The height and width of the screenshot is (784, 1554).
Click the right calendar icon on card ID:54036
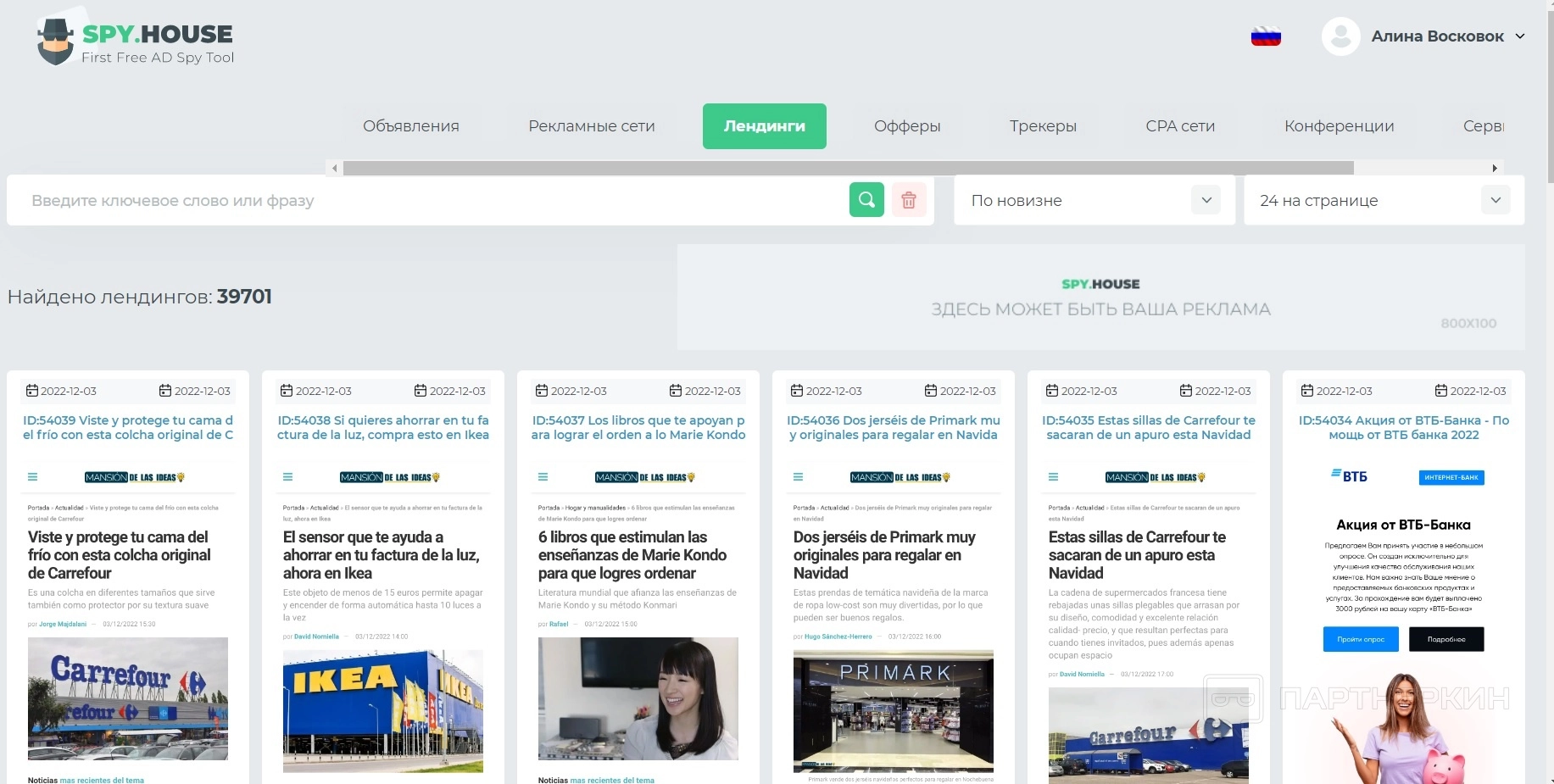click(931, 391)
